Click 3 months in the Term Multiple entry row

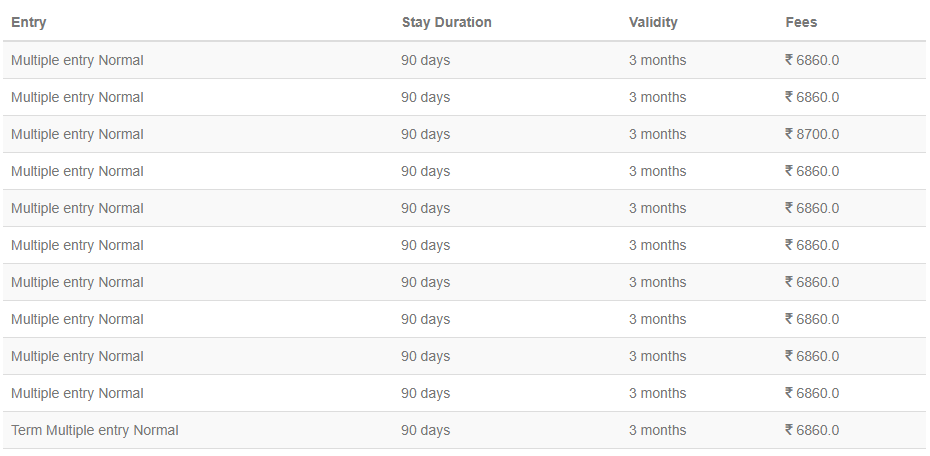657,431
